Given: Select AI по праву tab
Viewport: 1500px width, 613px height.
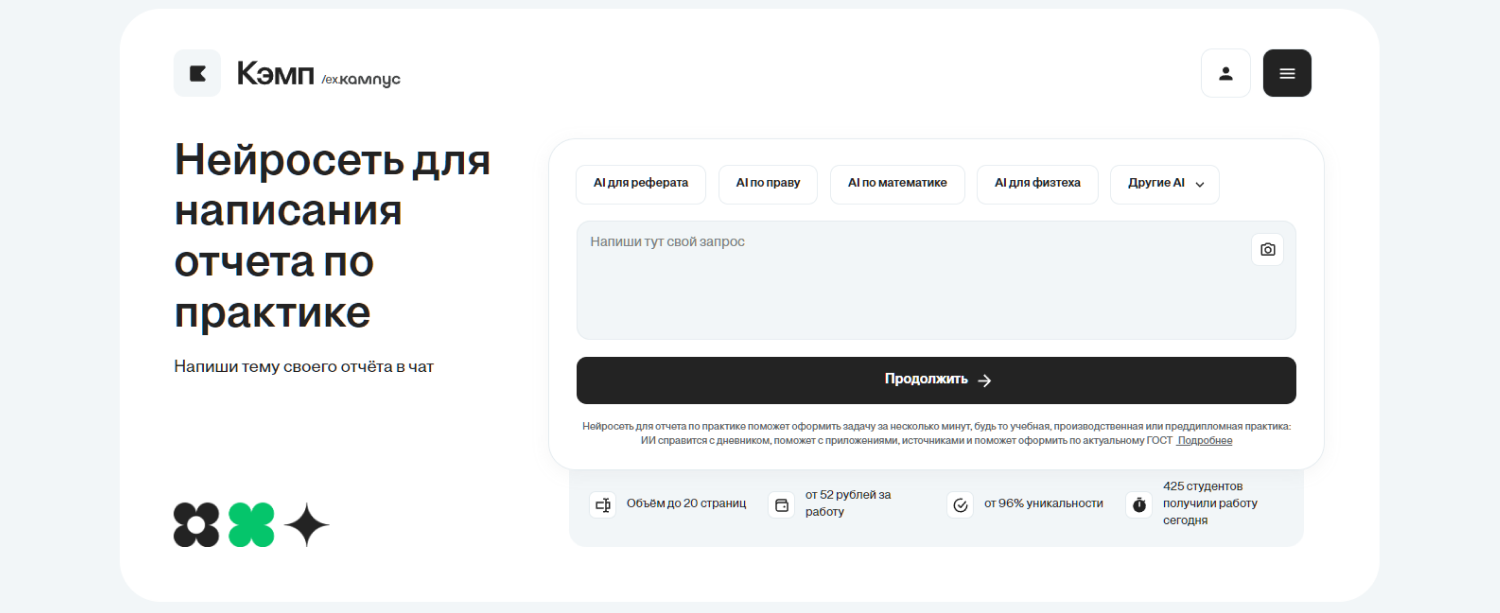Looking at the screenshot, I should (x=767, y=184).
